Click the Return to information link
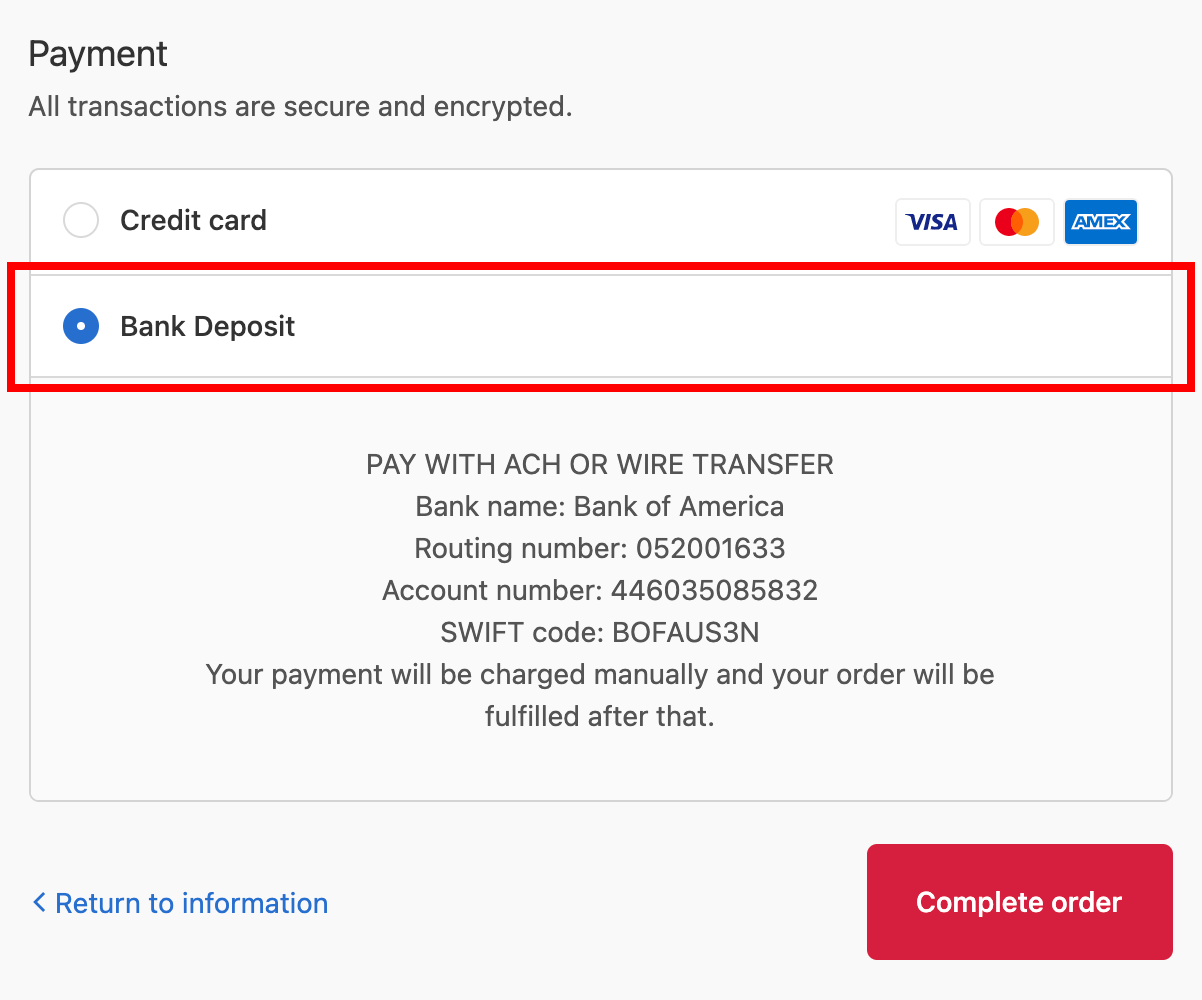This screenshot has height=1000, width=1202. pyautogui.click(x=190, y=902)
